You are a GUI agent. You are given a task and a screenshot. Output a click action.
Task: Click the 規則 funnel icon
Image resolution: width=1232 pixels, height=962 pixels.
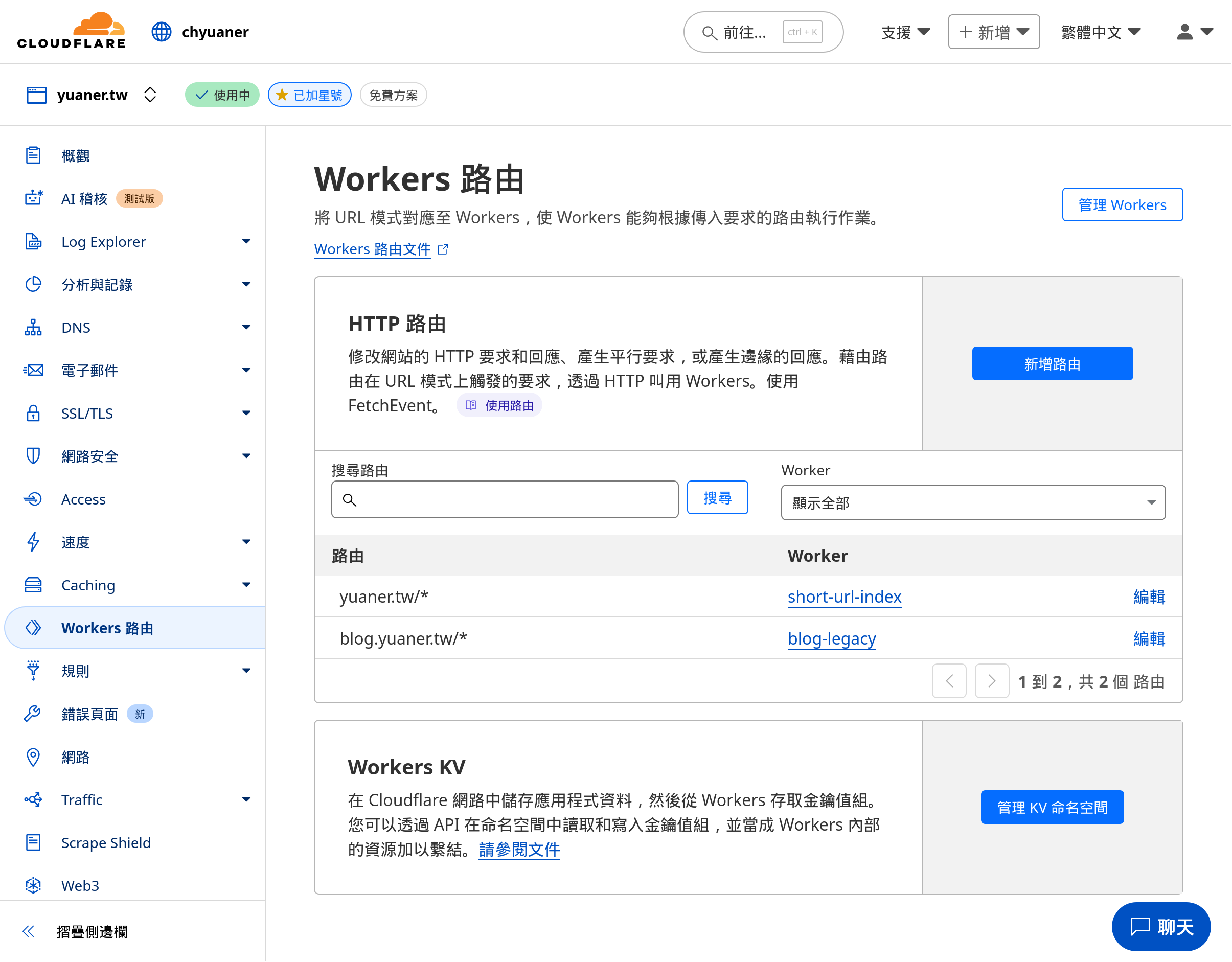pyautogui.click(x=33, y=671)
